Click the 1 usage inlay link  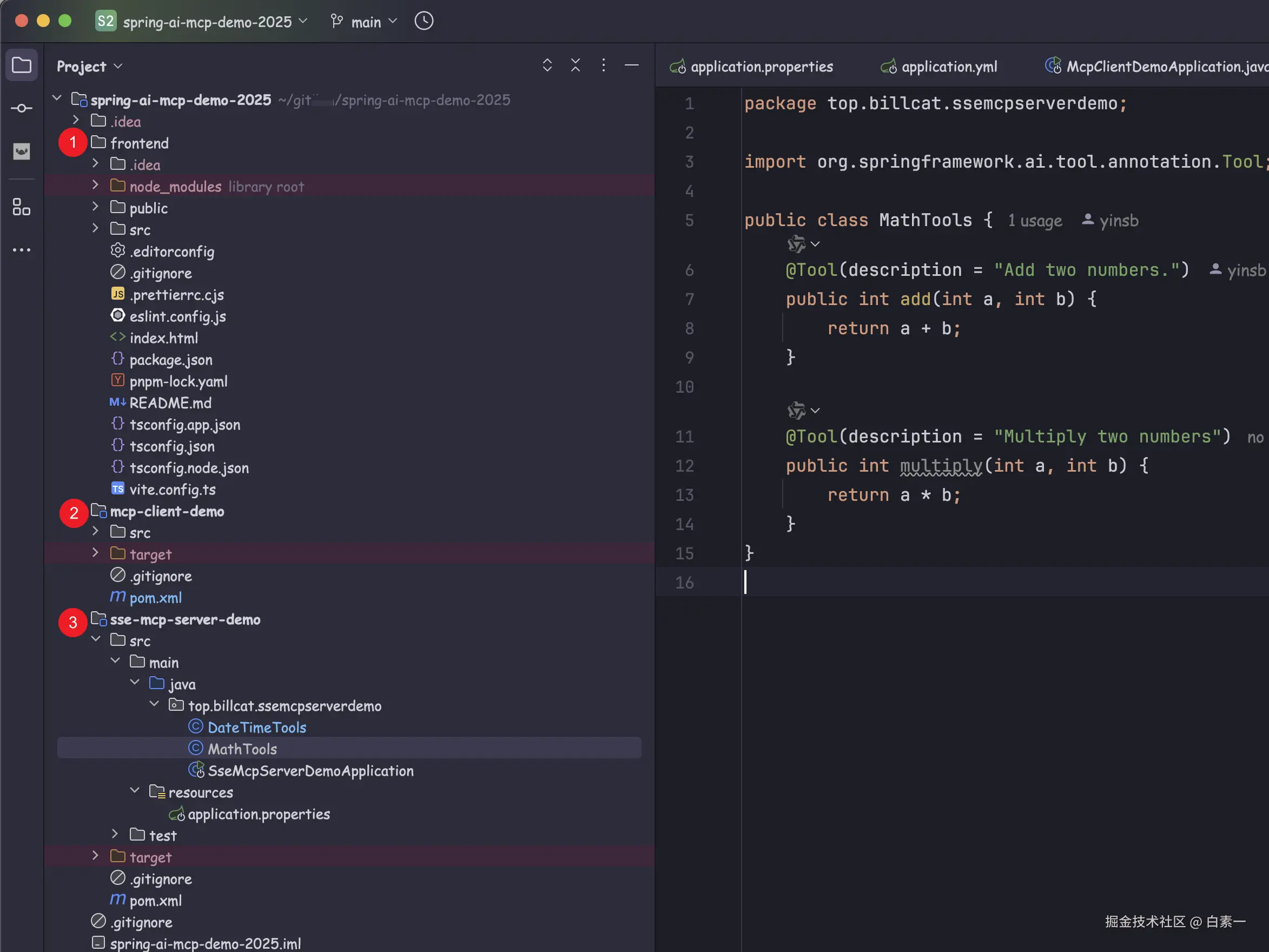point(1035,221)
